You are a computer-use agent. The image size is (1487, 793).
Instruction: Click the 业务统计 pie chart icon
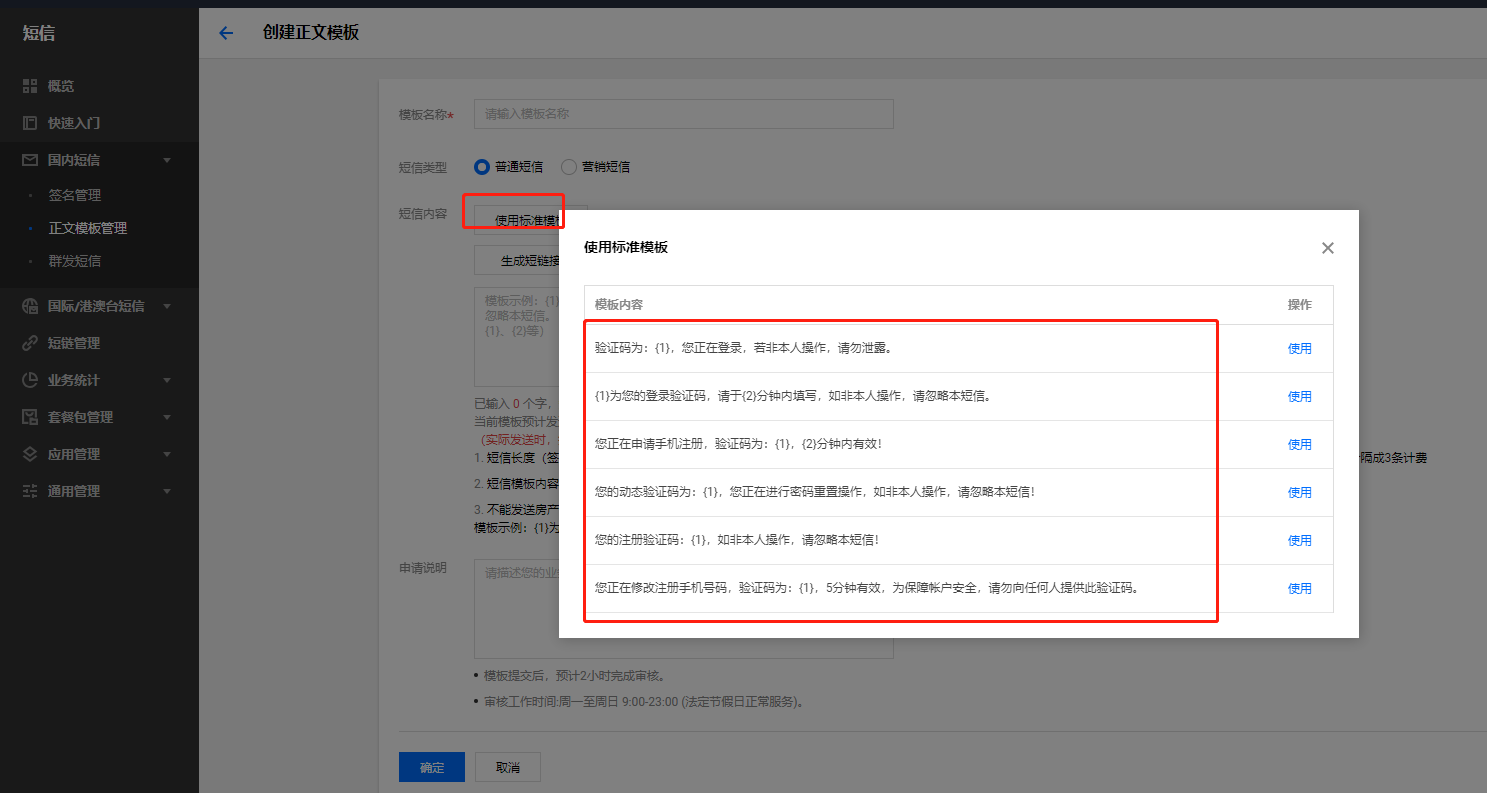coord(30,380)
